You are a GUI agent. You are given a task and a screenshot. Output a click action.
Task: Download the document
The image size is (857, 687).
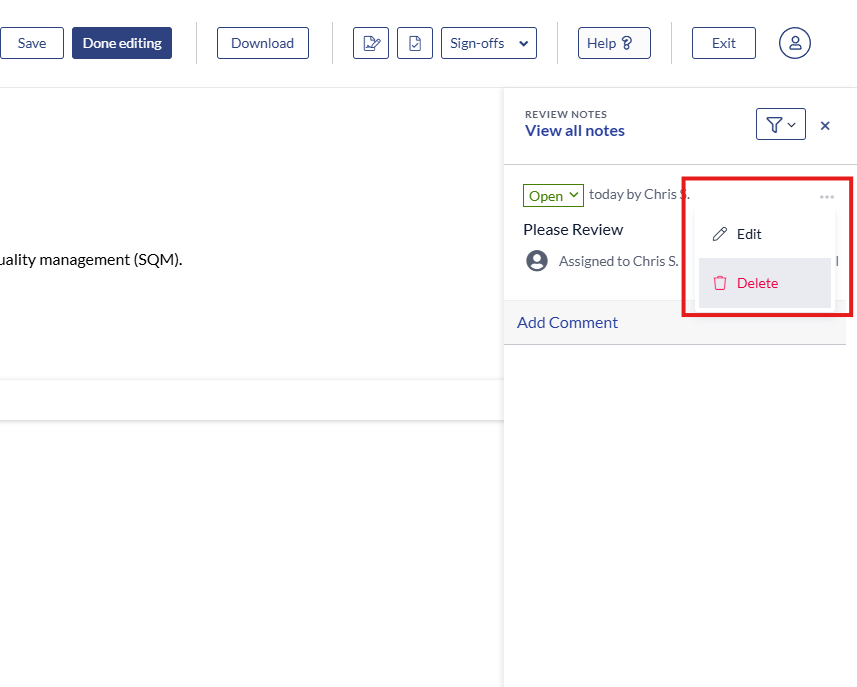pyautogui.click(x=262, y=43)
